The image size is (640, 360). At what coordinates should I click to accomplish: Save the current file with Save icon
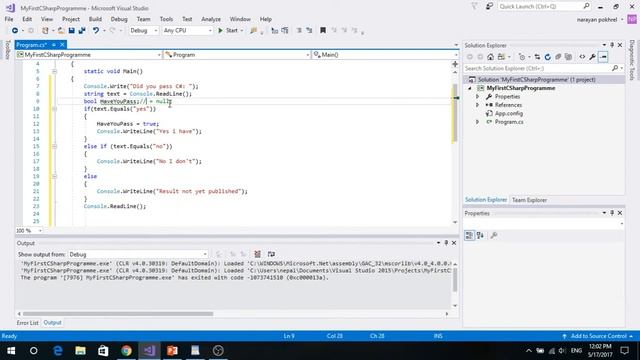[71, 31]
